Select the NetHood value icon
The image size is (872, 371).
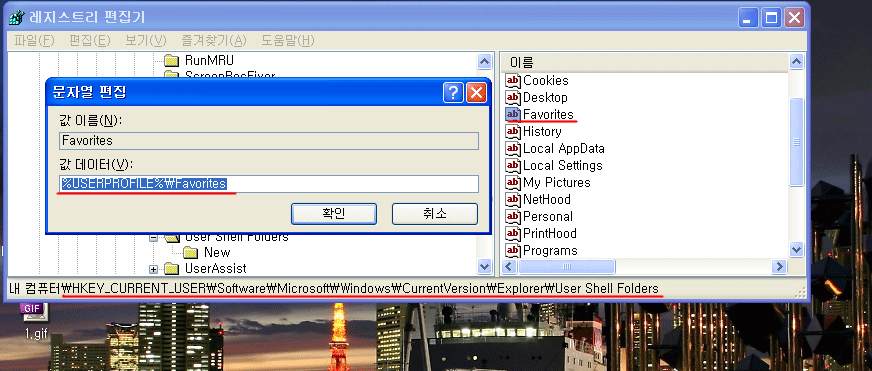(x=512, y=199)
